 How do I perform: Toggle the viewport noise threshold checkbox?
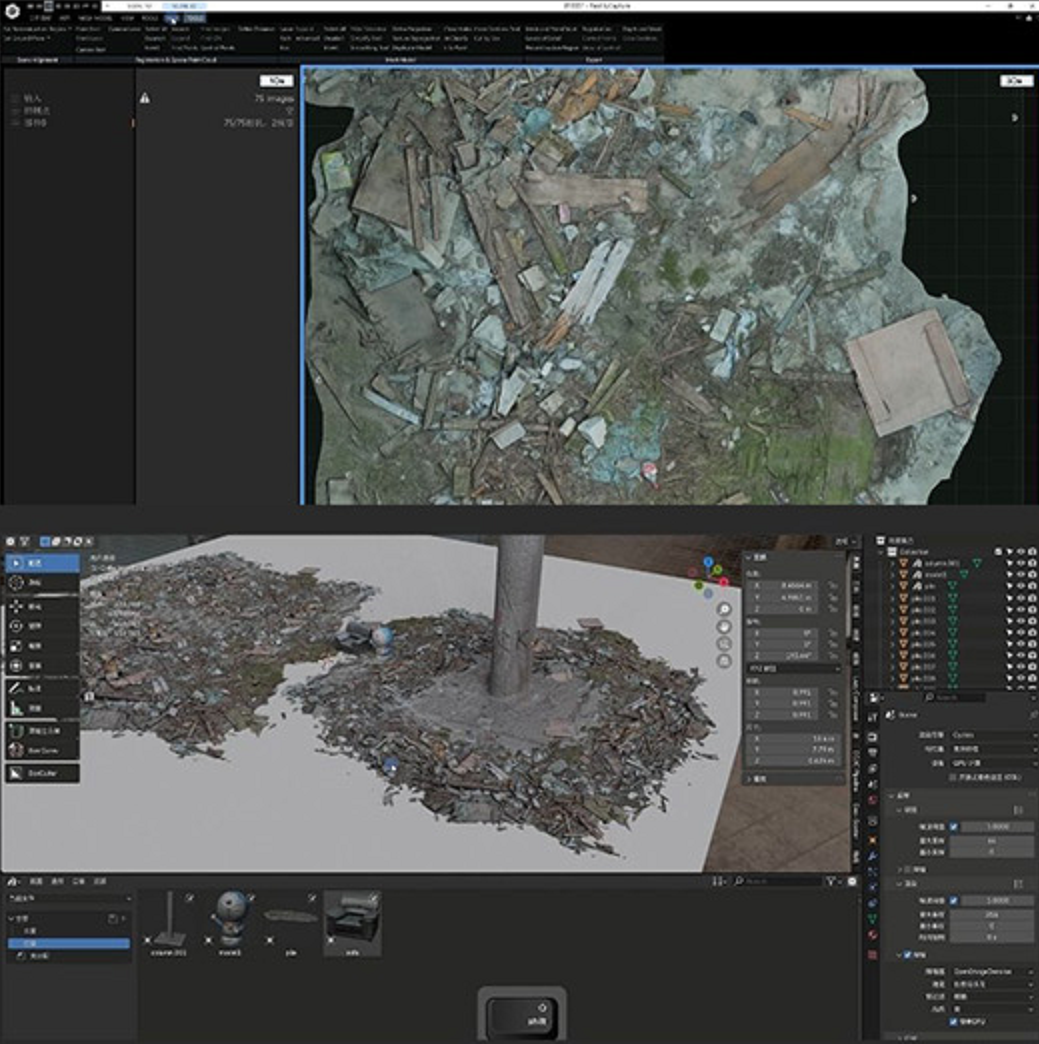pos(953,827)
